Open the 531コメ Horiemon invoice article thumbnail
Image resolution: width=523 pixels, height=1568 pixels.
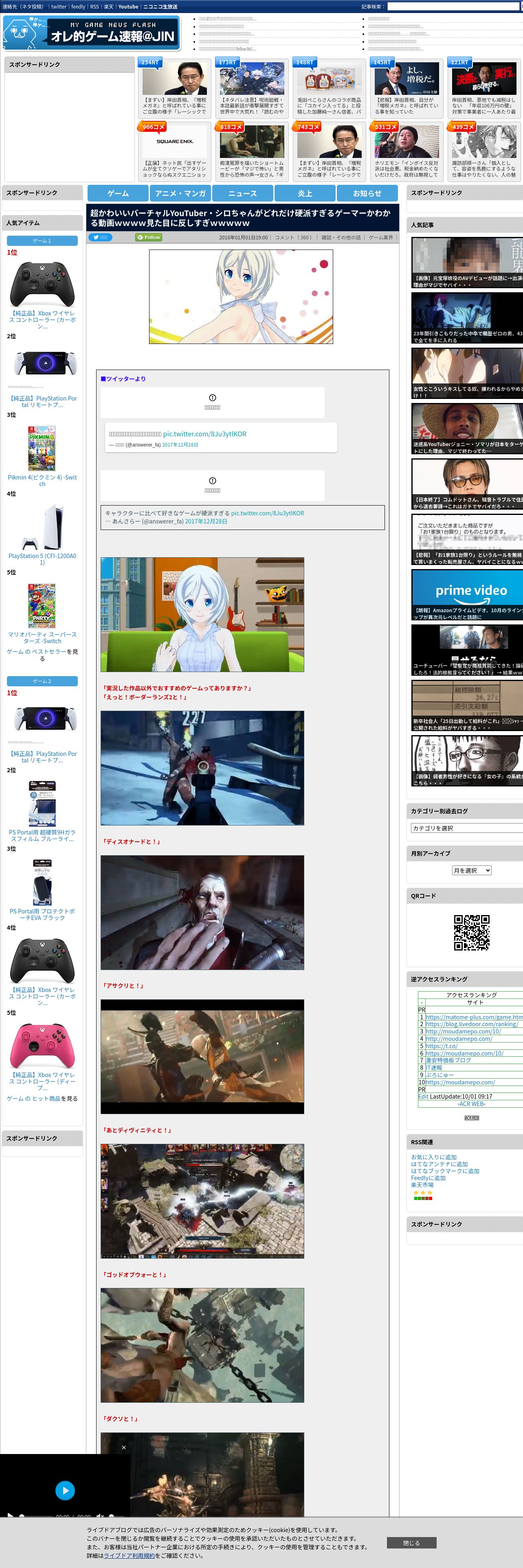tap(407, 141)
